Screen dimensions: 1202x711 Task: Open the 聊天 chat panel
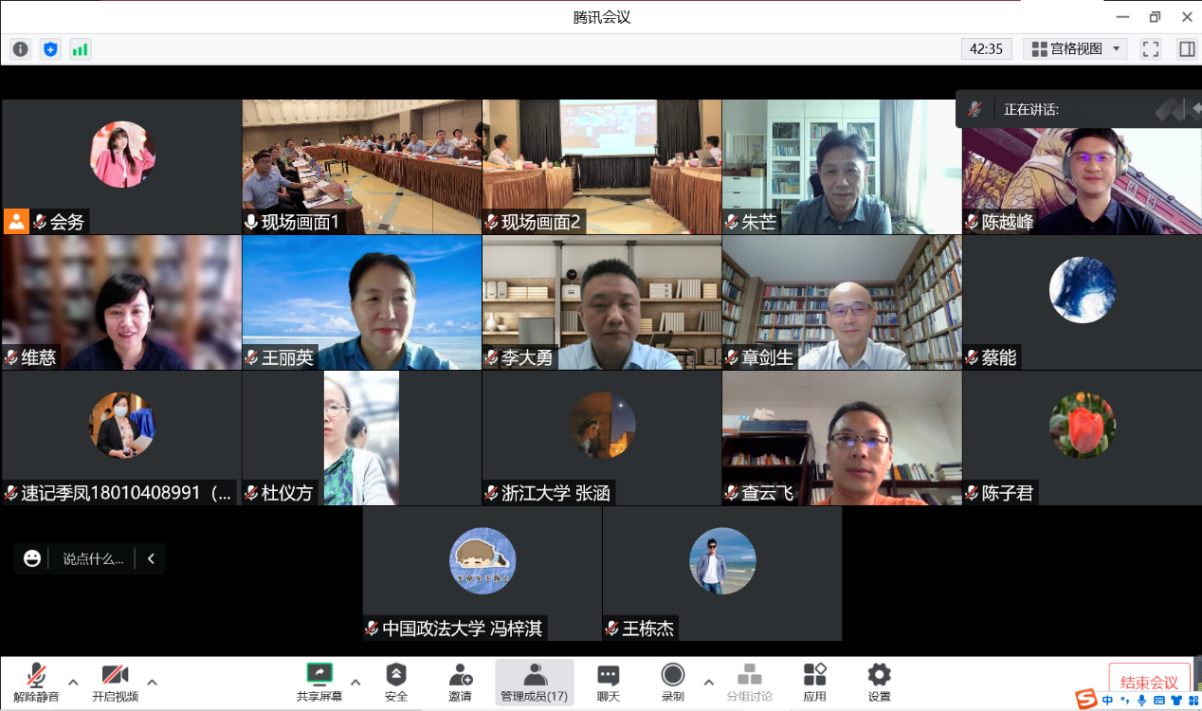pyautogui.click(x=608, y=682)
